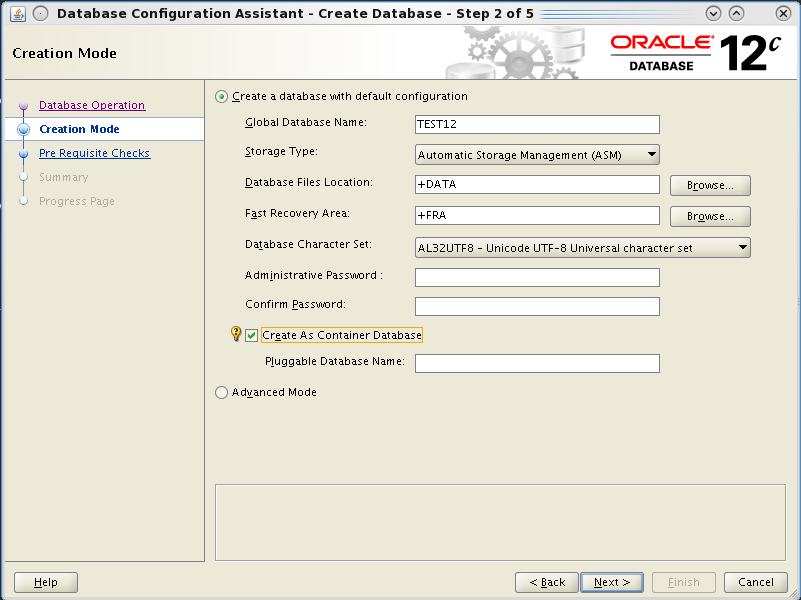
Task: Focus the Global Database Name field
Action: tap(537, 125)
